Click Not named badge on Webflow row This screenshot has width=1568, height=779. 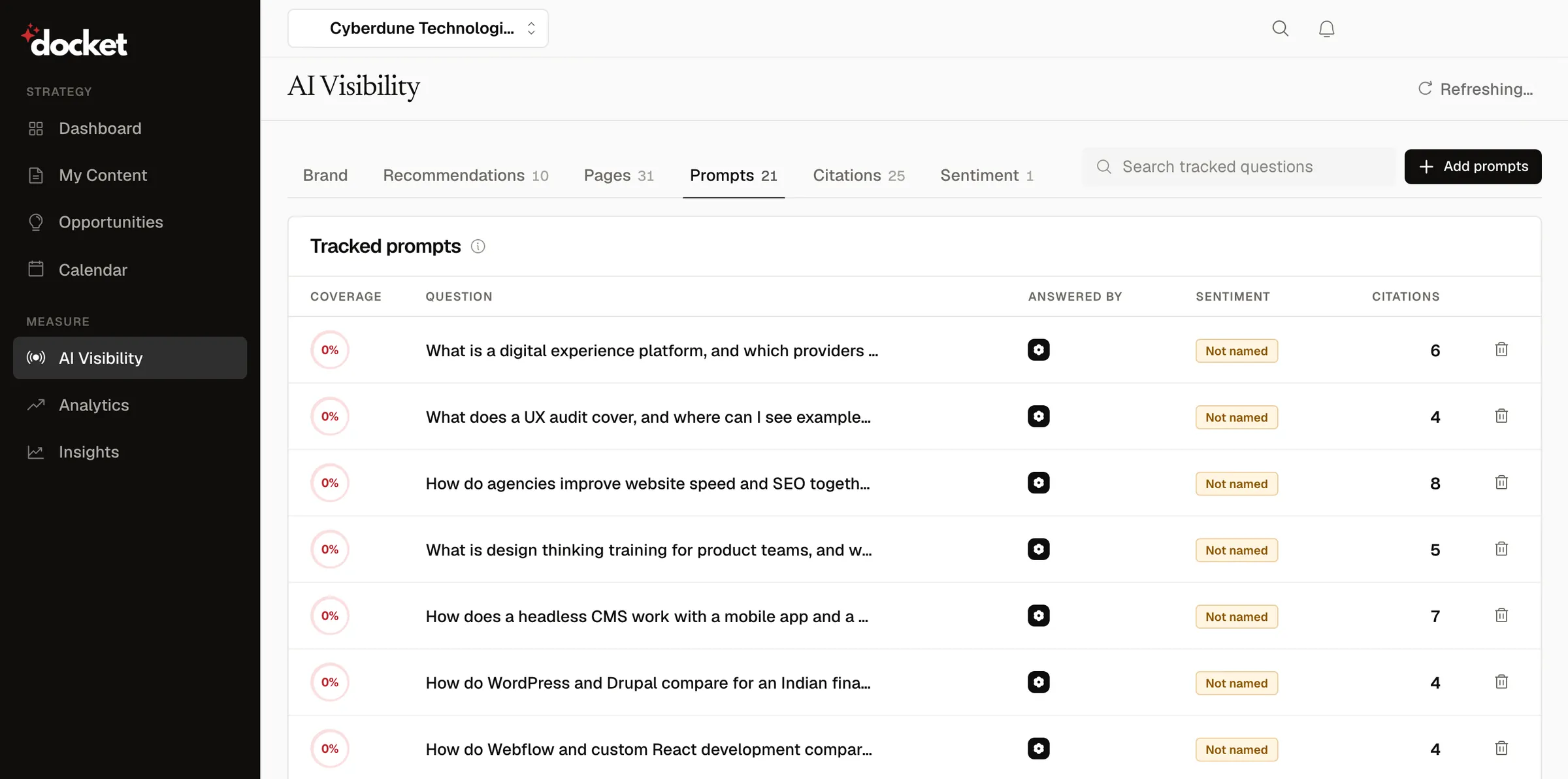point(1236,750)
